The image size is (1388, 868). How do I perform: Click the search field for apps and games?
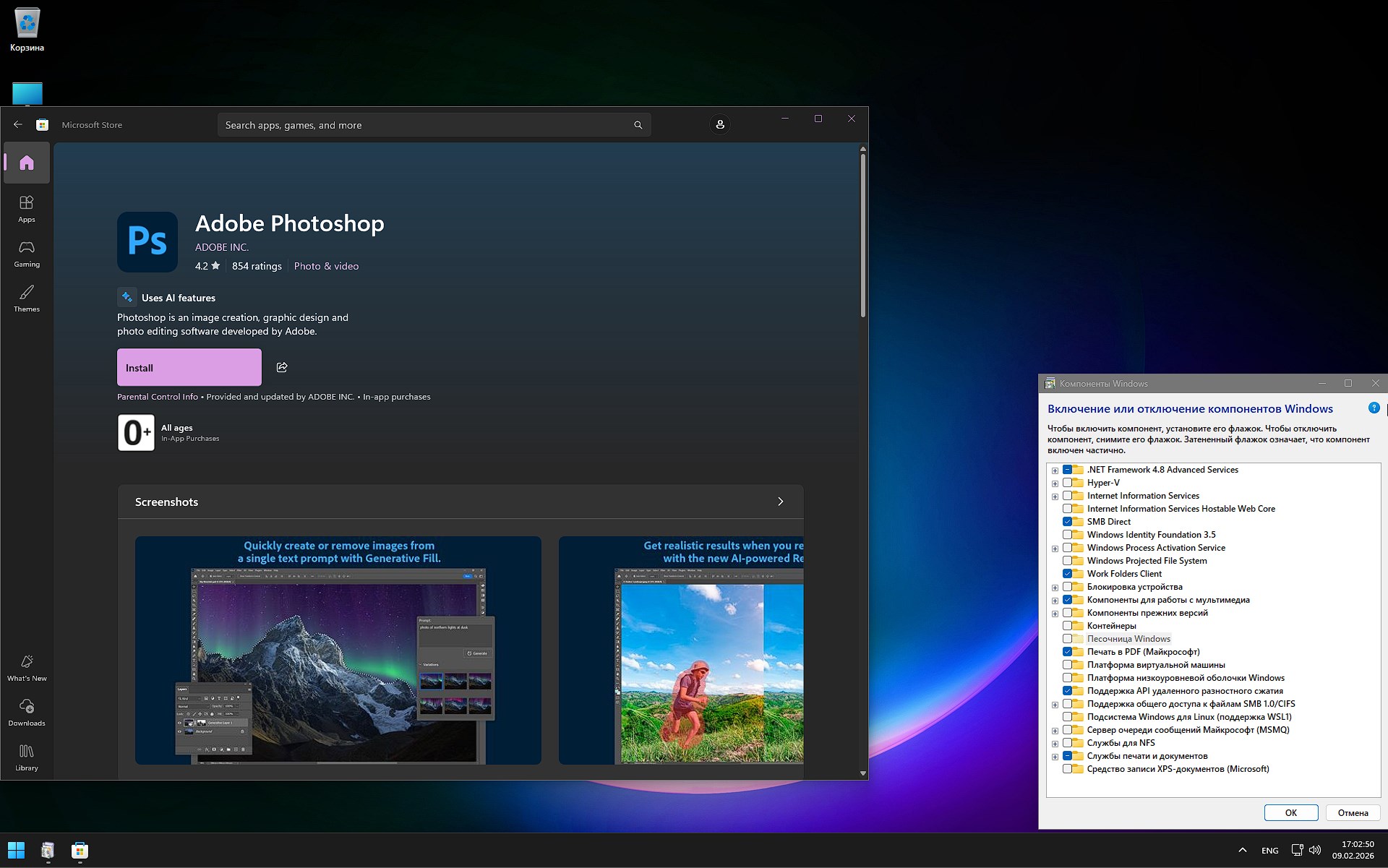(434, 124)
